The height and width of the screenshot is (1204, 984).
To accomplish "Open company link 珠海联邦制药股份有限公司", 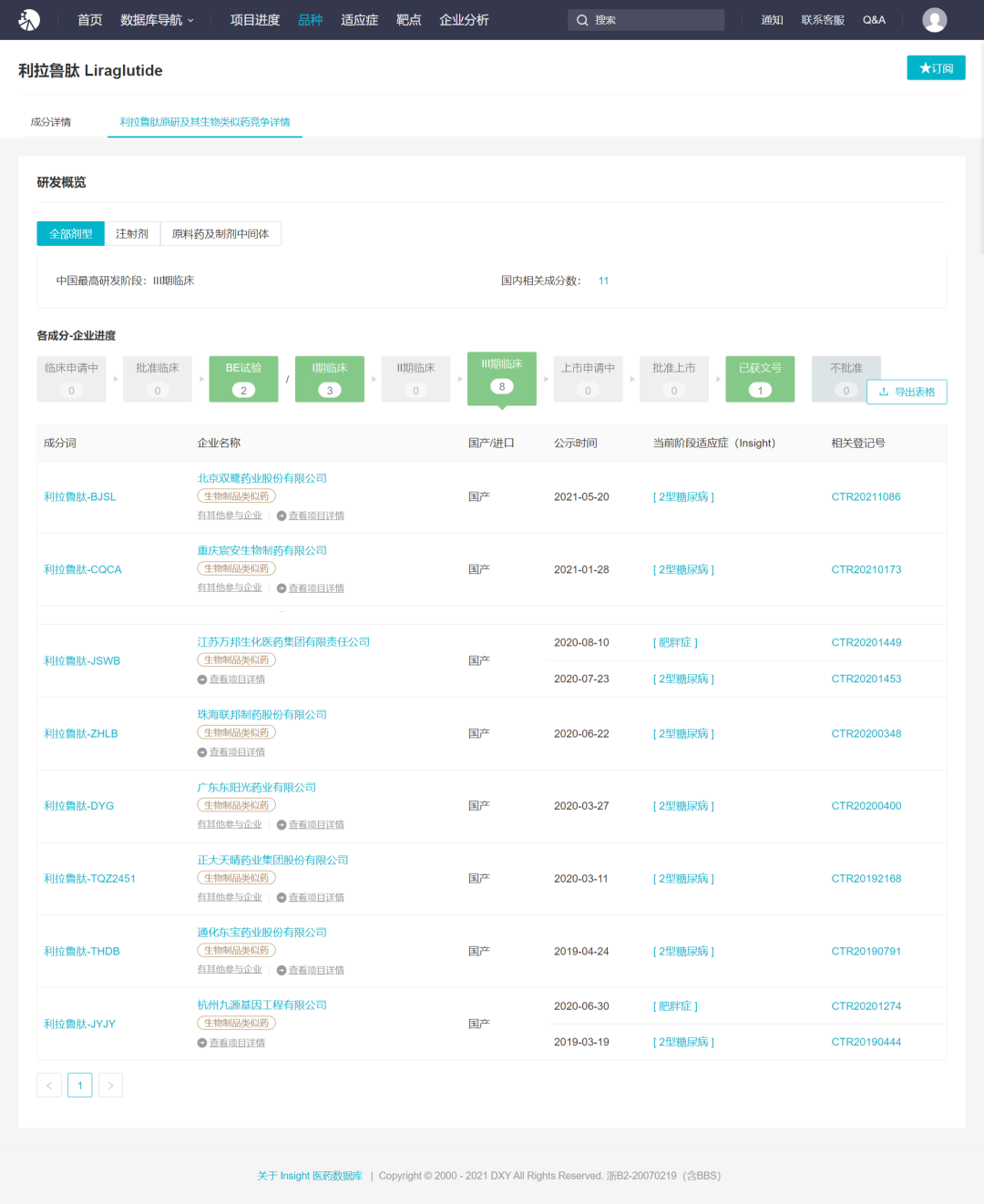I will tap(262, 715).
